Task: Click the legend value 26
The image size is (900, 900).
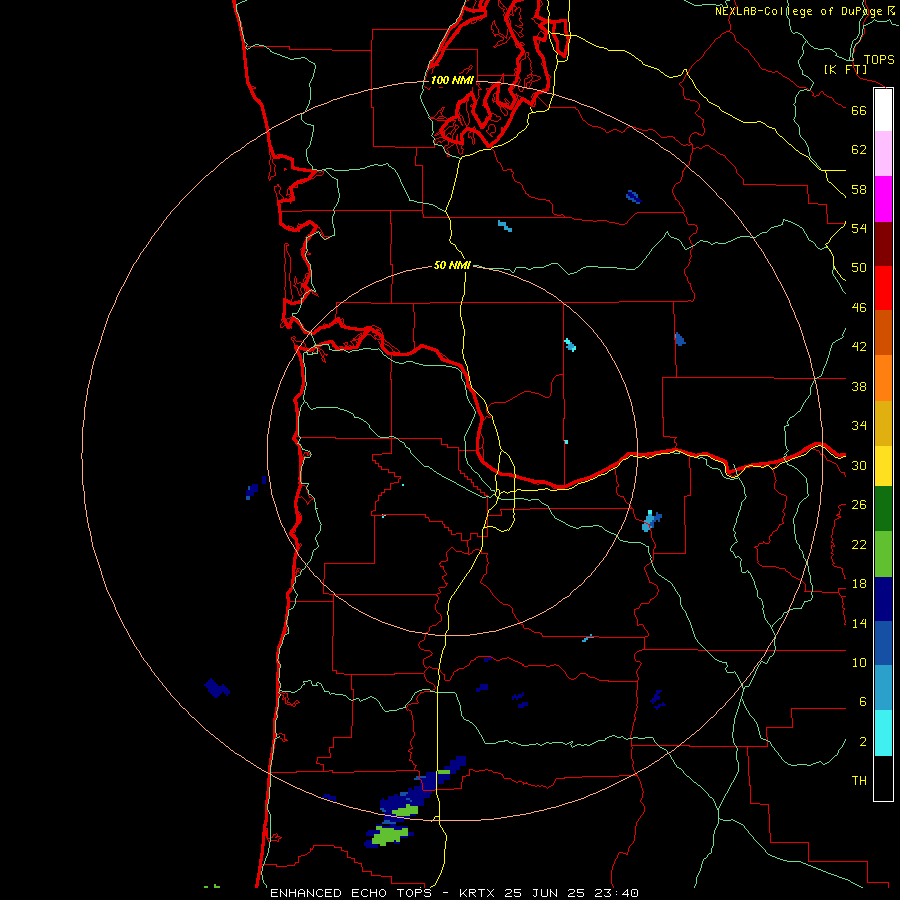Action: (859, 505)
